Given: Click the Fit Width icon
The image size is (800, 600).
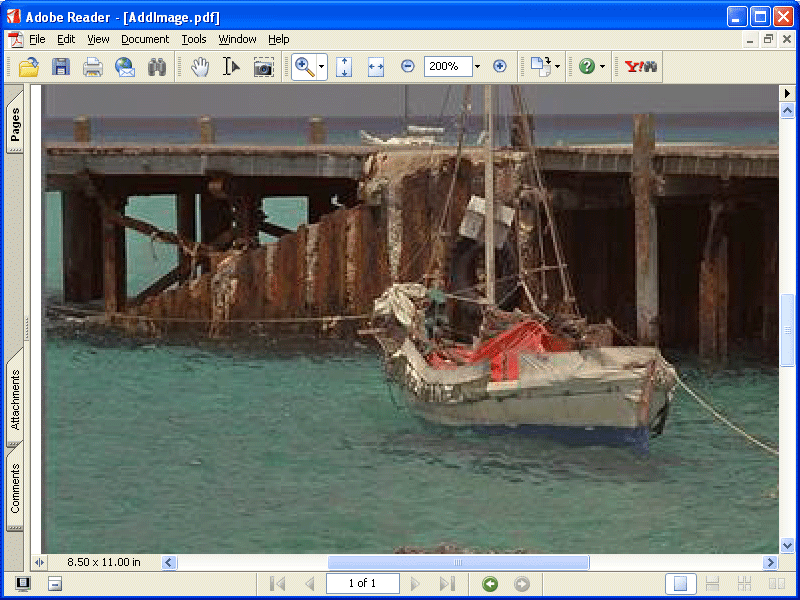Looking at the screenshot, I should [x=376, y=67].
